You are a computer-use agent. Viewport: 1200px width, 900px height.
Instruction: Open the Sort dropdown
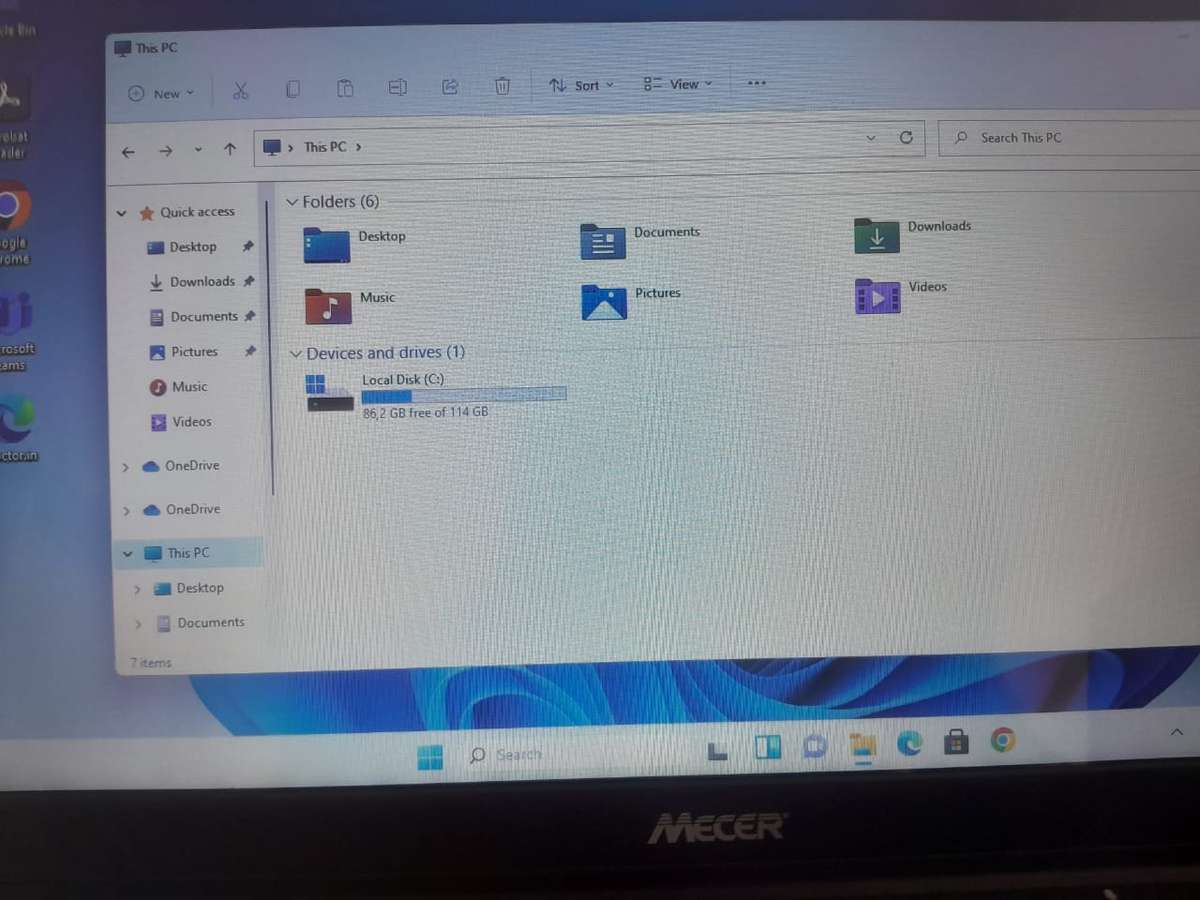tap(580, 85)
